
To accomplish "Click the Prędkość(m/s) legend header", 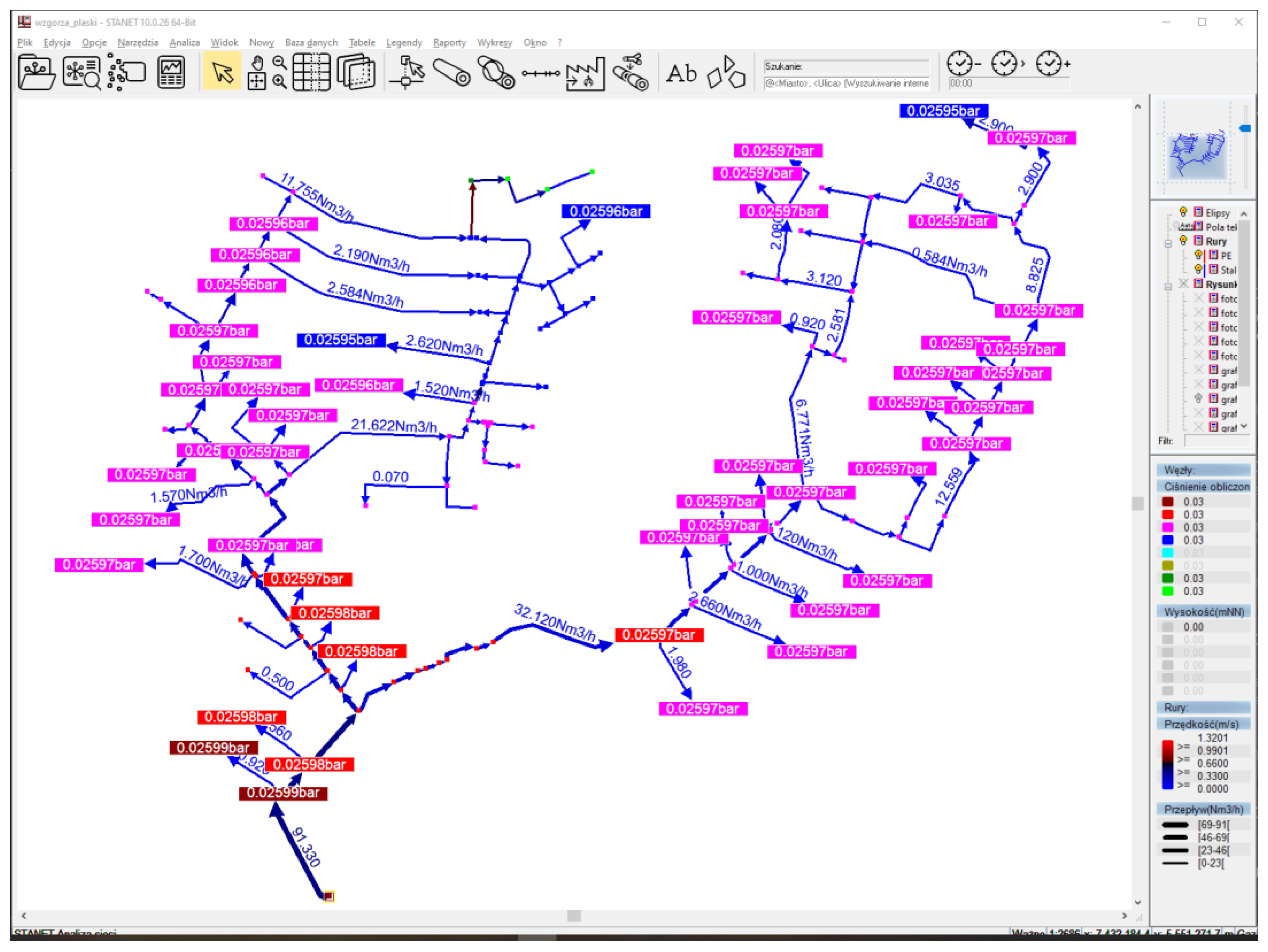I will click(1201, 724).
